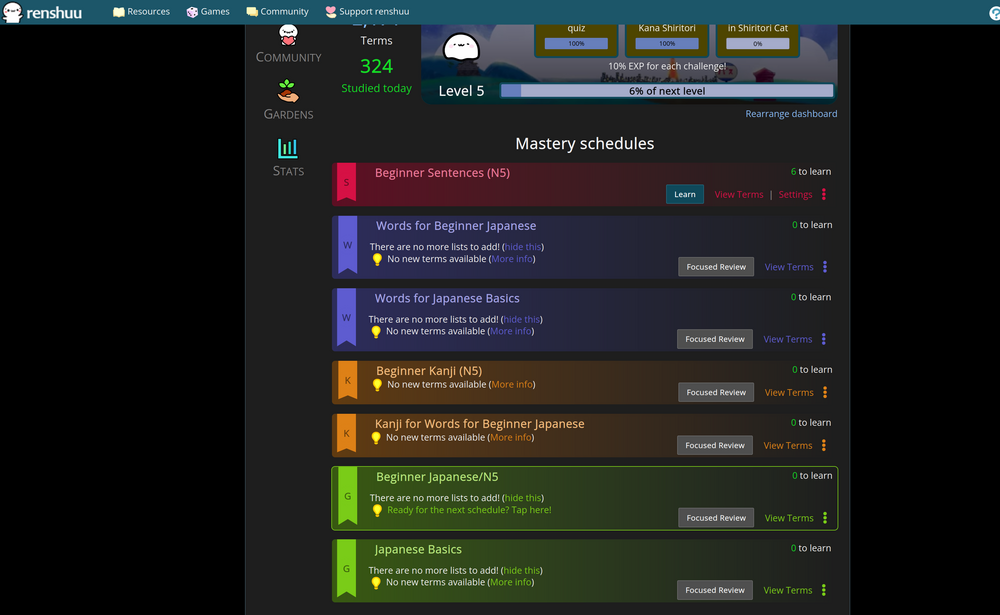The width and height of the screenshot is (1000, 615).
Task: Open the Gardens sidebar icon
Action: coord(288,91)
